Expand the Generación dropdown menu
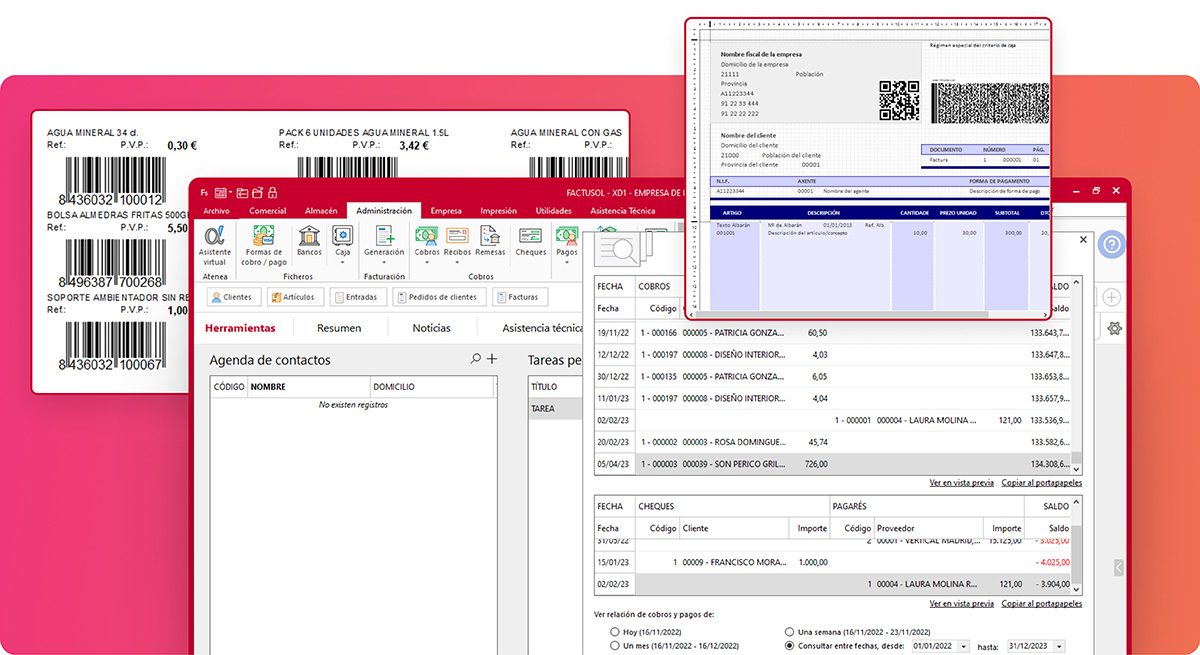The image size is (1200, 655). (x=384, y=262)
